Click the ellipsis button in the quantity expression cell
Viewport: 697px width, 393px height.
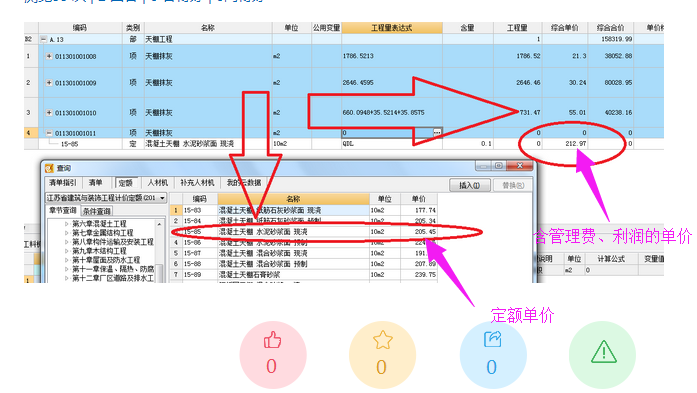click(437, 132)
